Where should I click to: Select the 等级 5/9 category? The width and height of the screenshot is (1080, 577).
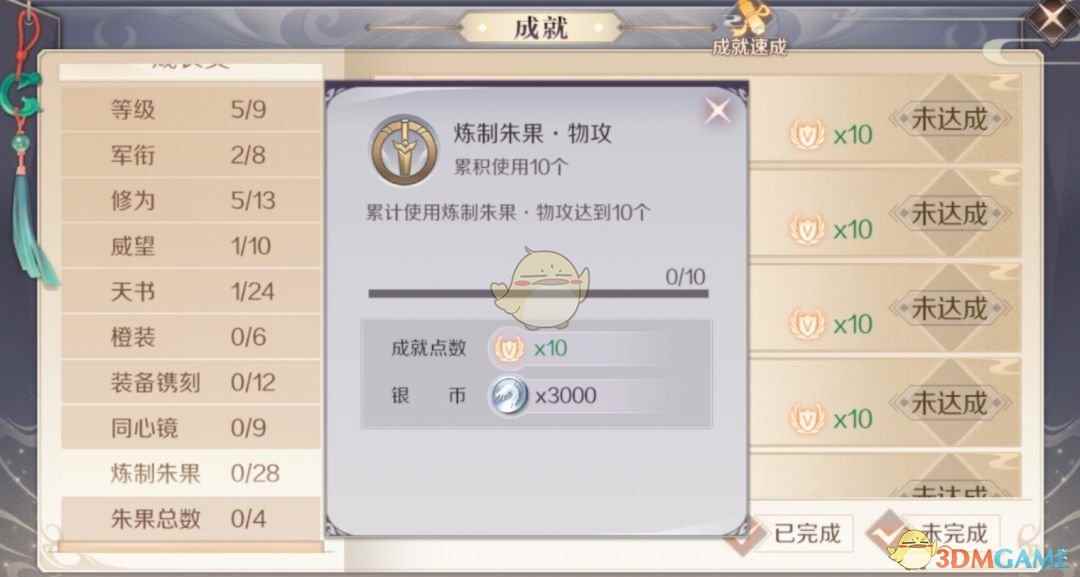click(x=191, y=109)
